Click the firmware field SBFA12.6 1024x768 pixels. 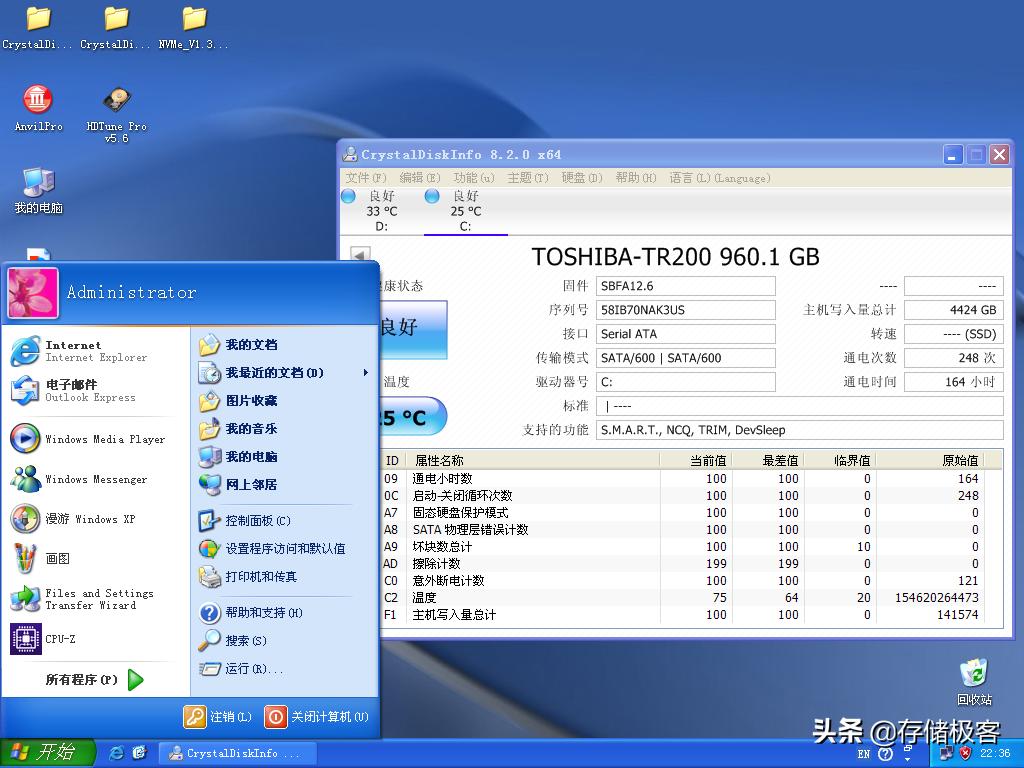point(686,286)
